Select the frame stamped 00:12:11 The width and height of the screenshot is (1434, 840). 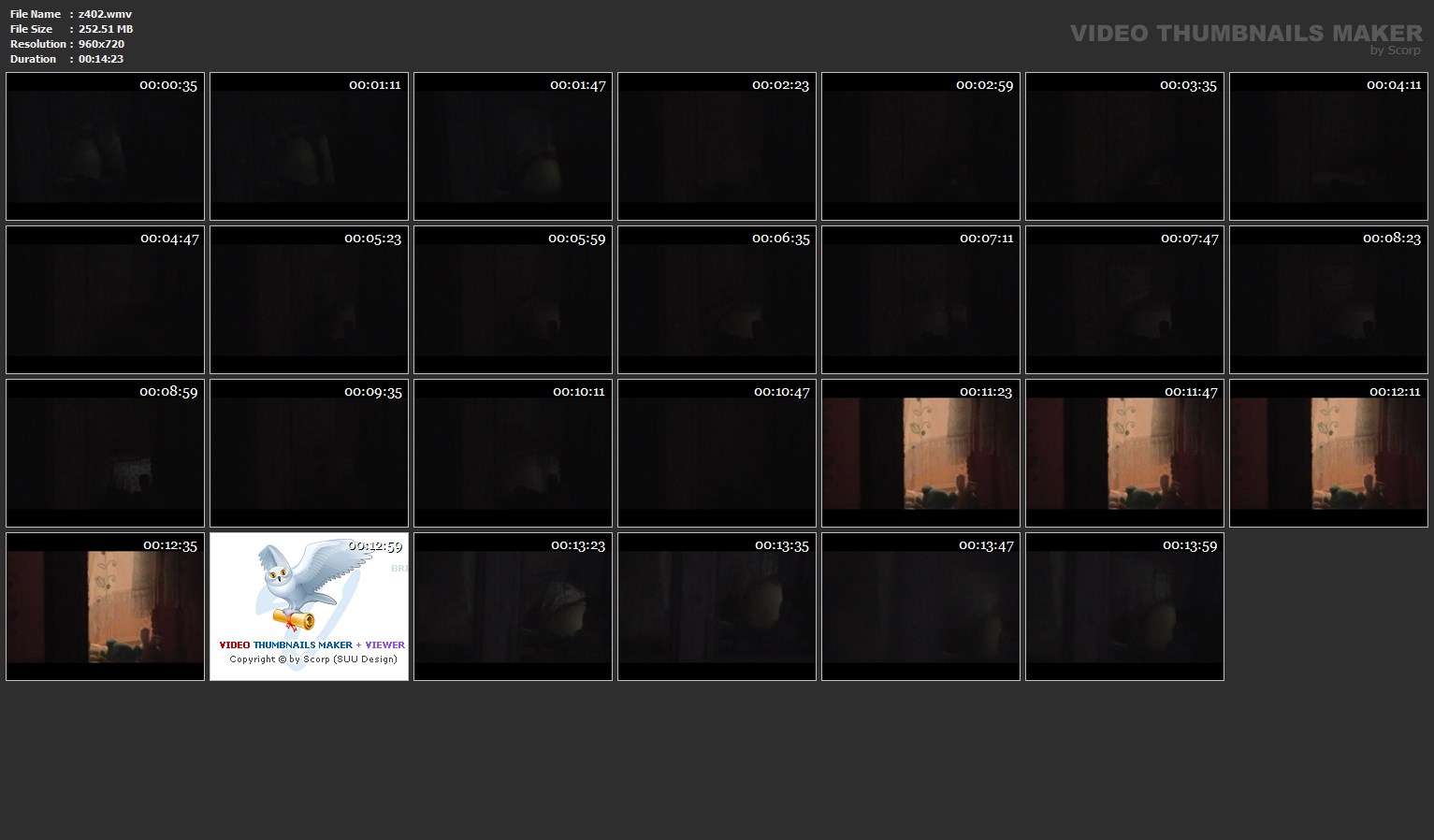click(x=1328, y=454)
